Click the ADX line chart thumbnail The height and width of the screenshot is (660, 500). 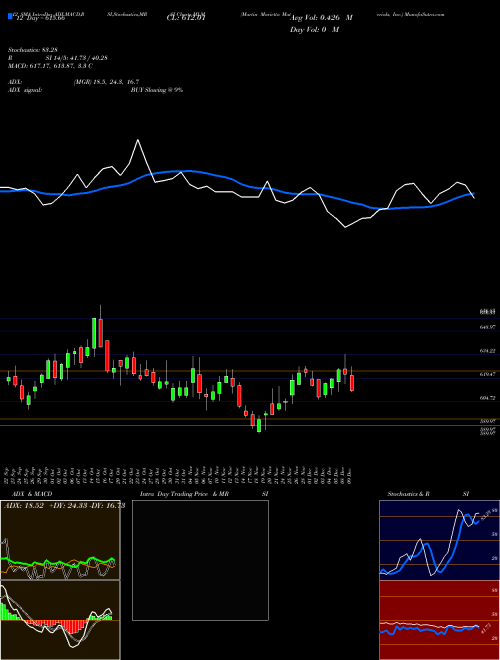point(60,540)
